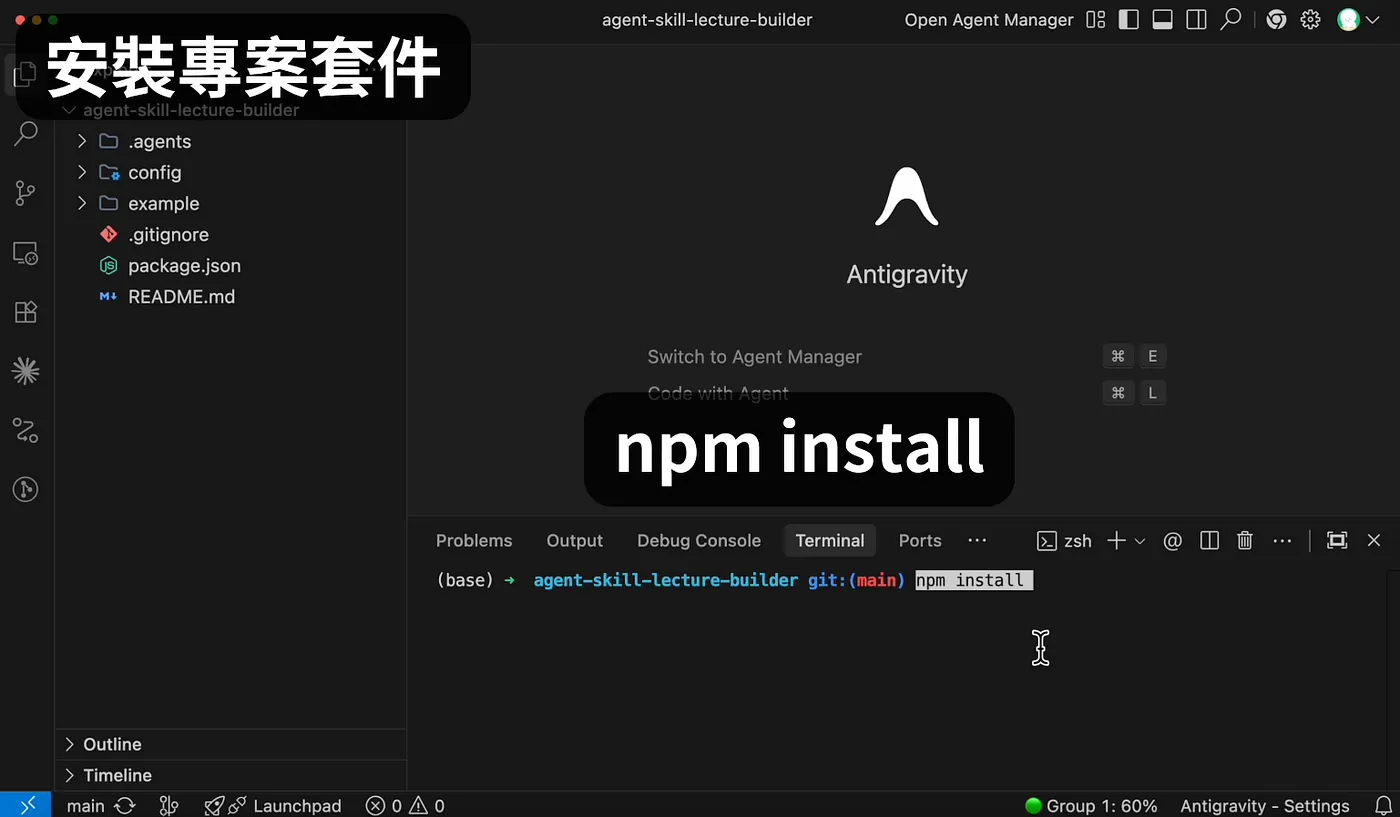
Task: Click Switch to Agent Manager link
Action: click(754, 357)
